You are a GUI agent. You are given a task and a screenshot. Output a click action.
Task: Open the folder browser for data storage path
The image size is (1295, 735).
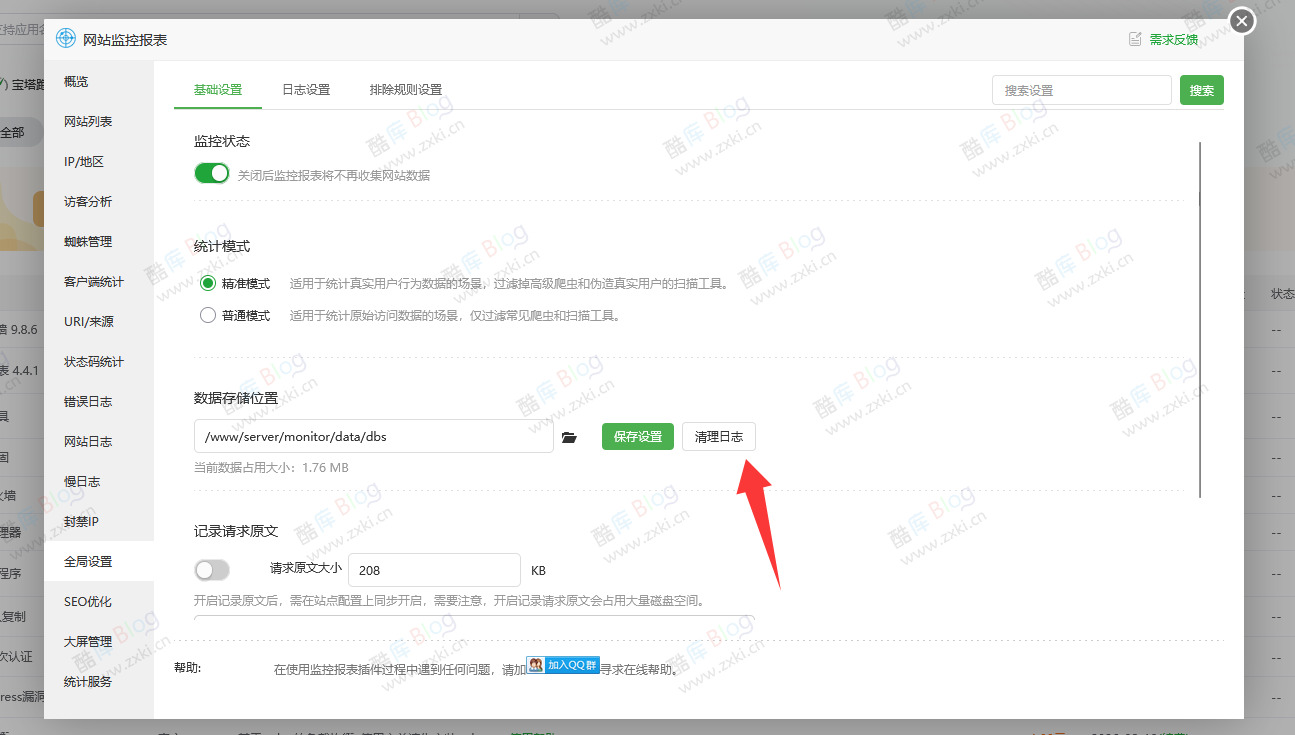pyautogui.click(x=569, y=436)
